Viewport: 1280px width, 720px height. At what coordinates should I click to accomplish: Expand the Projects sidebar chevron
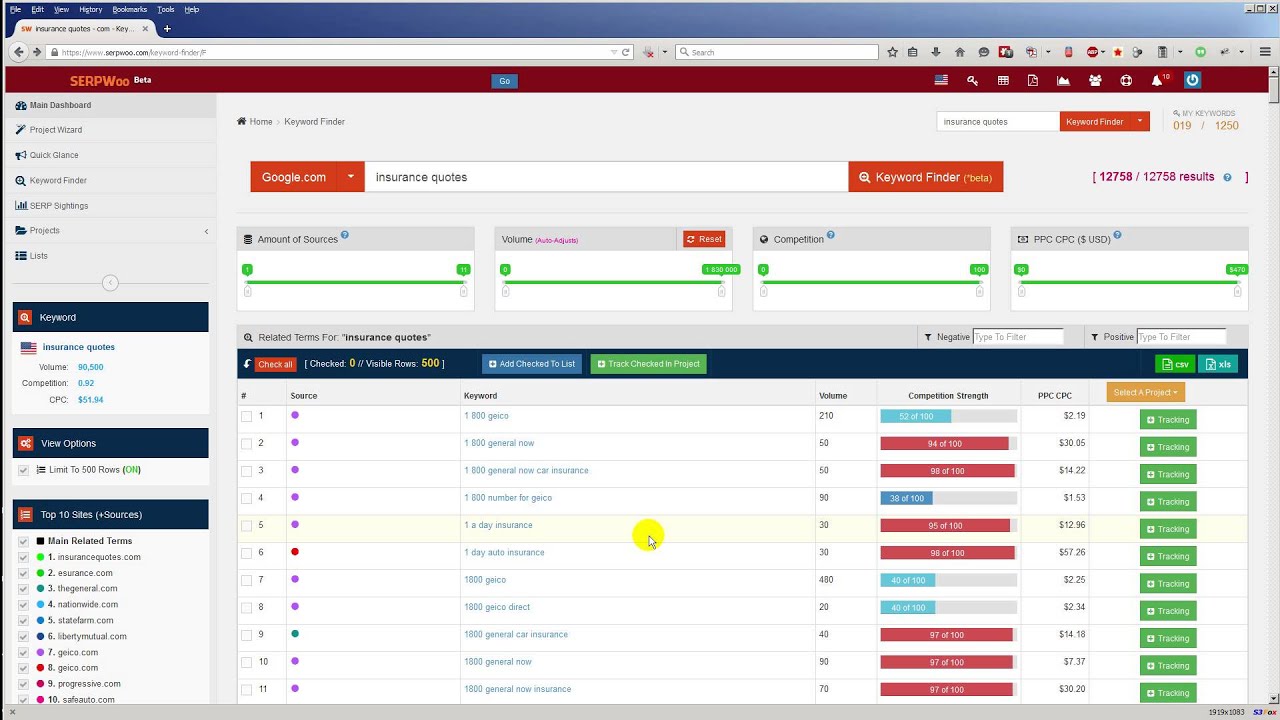click(206, 231)
